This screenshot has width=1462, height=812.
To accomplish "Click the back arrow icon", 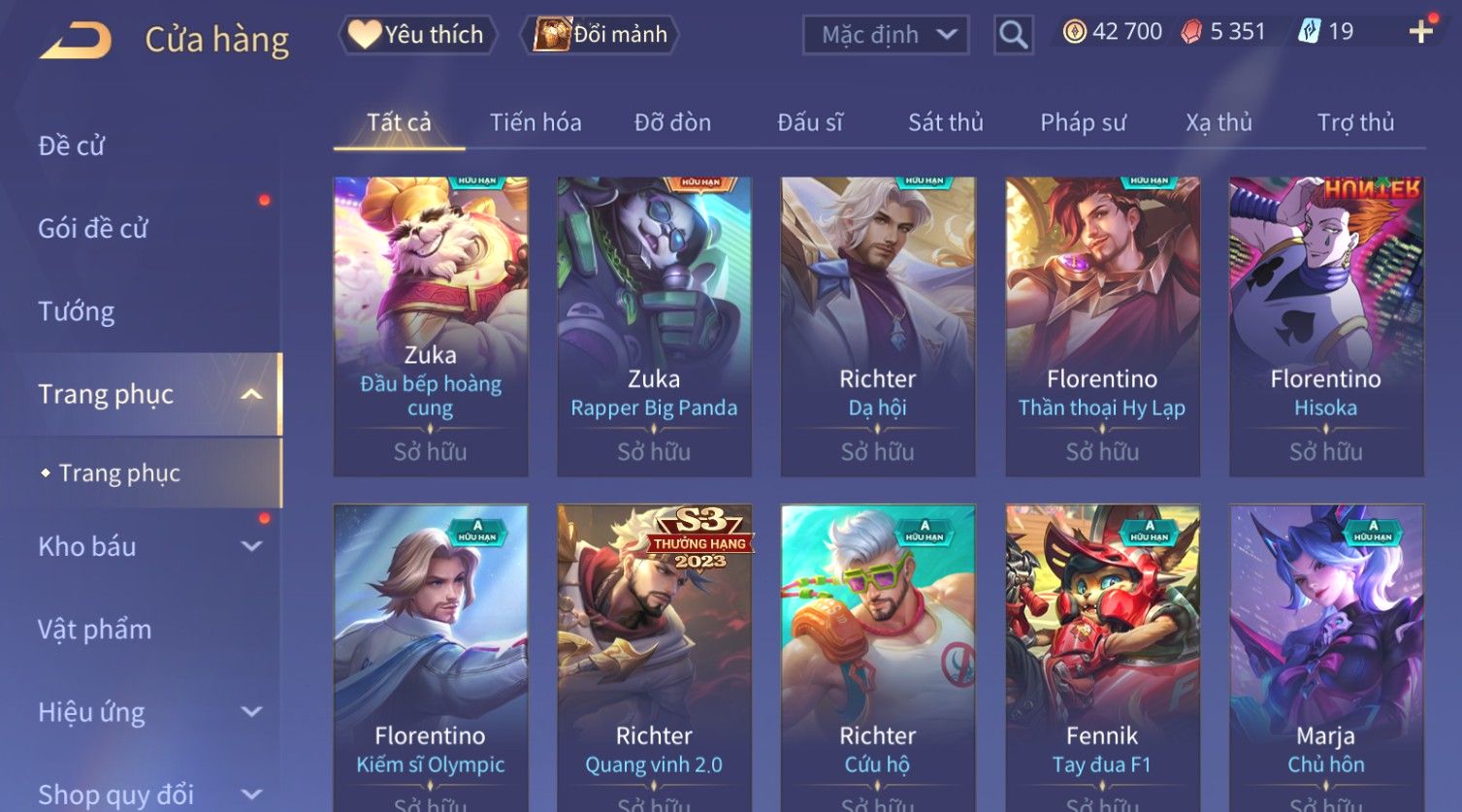I will (75, 40).
